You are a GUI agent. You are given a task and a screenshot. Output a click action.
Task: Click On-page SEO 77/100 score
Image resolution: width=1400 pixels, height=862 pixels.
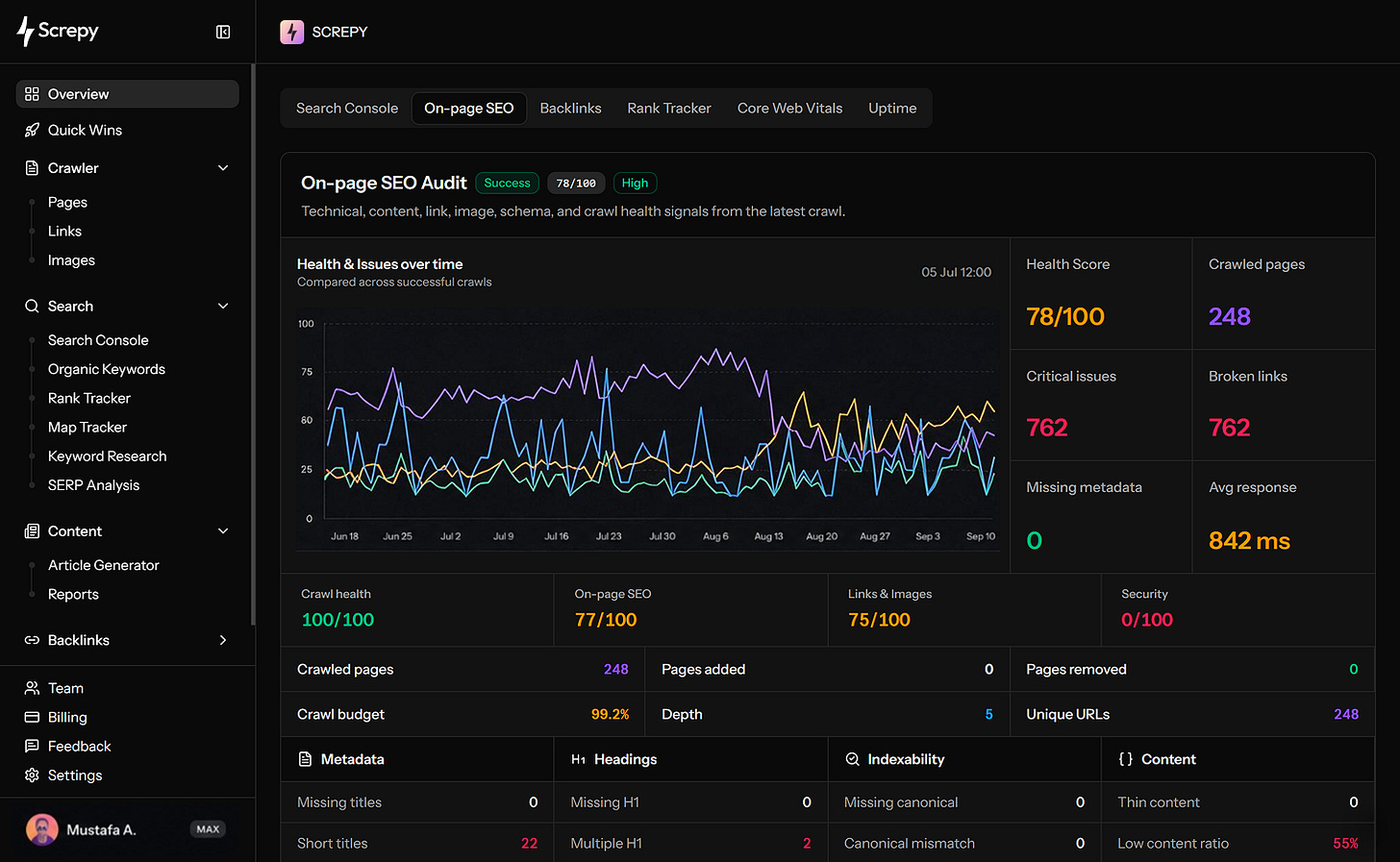(x=606, y=620)
